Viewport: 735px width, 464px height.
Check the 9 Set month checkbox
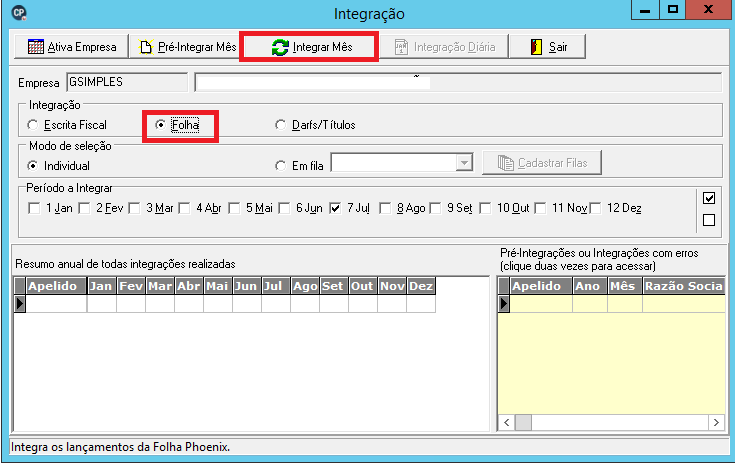tap(435, 208)
